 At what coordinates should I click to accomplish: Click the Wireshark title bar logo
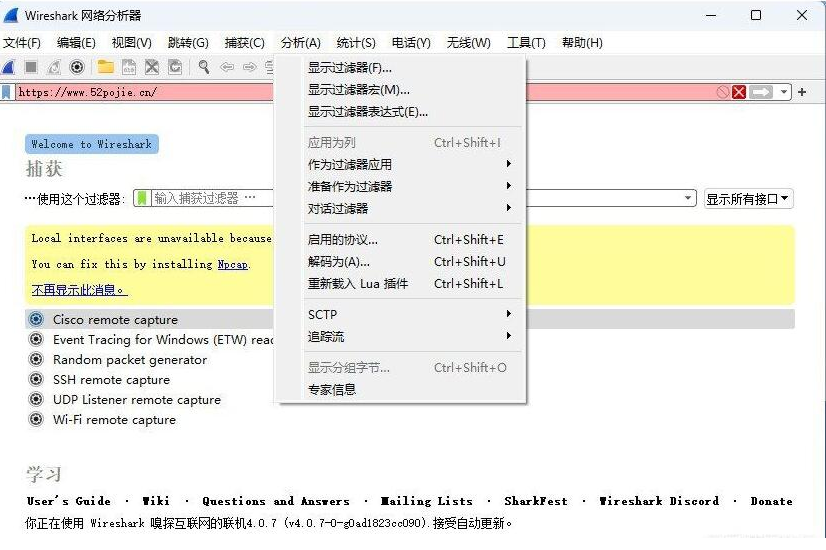[11, 15]
